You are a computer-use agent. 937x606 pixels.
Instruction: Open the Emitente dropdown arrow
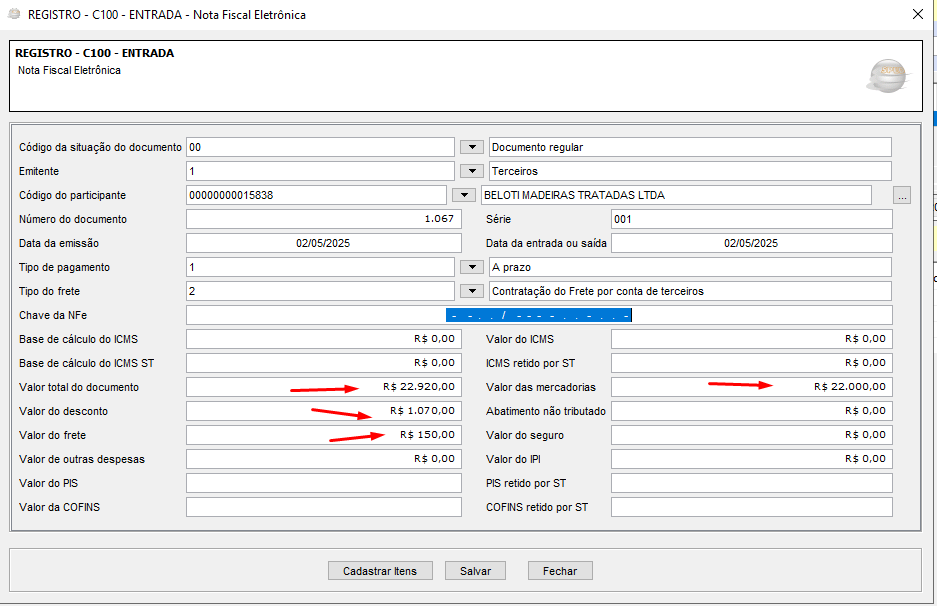pos(471,171)
